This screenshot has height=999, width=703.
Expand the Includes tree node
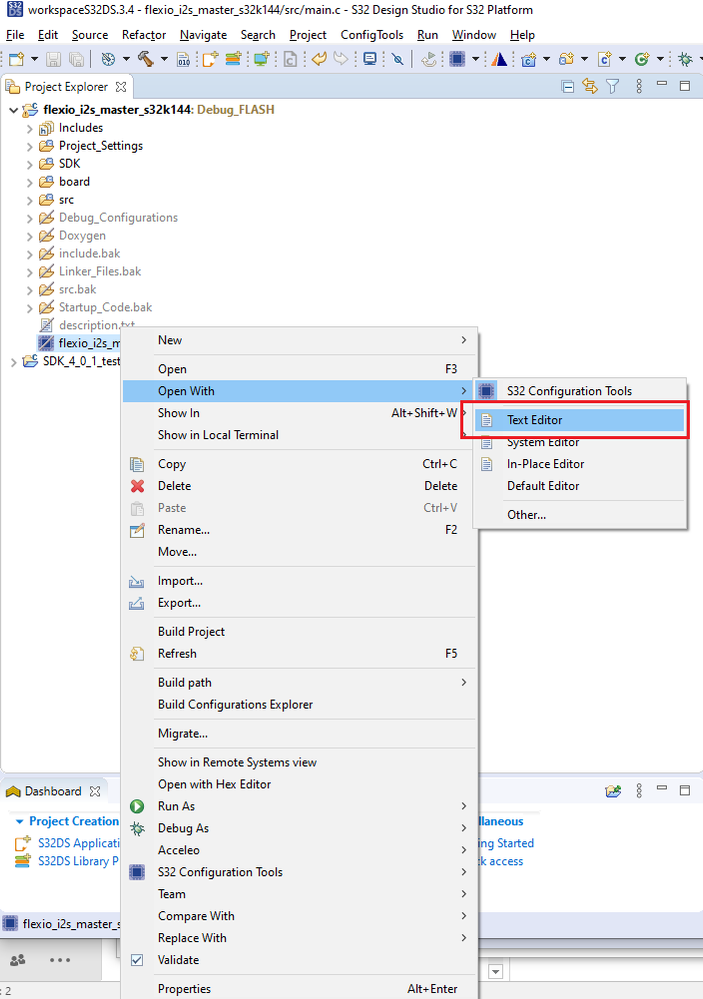click(x=30, y=128)
